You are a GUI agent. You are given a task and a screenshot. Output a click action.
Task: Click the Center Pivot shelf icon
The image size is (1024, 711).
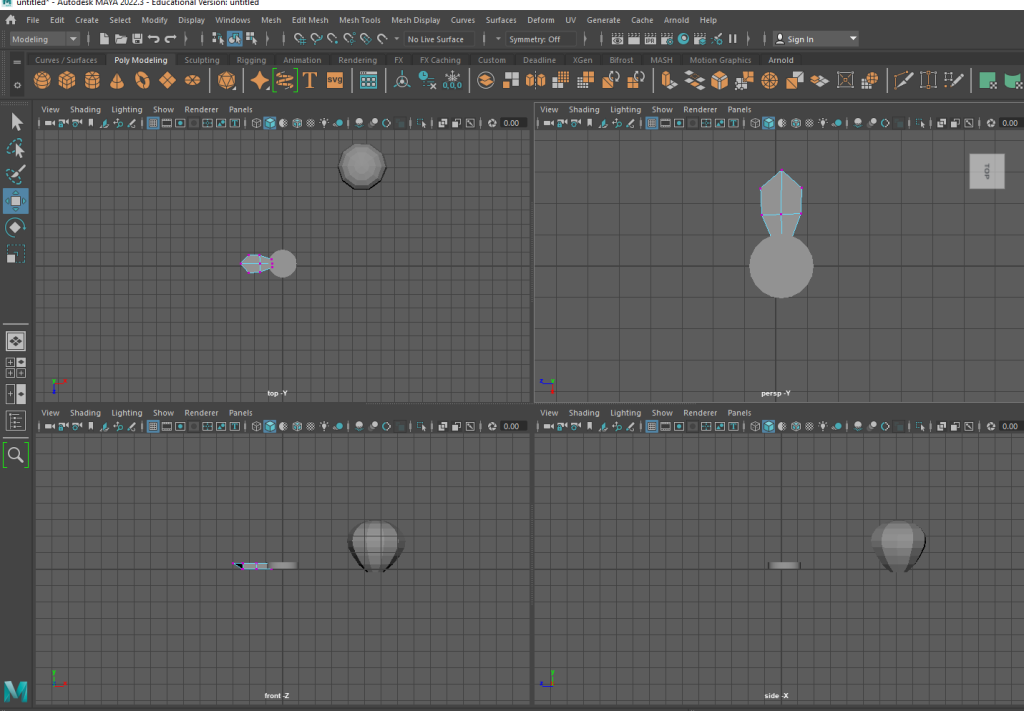[402, 80]
